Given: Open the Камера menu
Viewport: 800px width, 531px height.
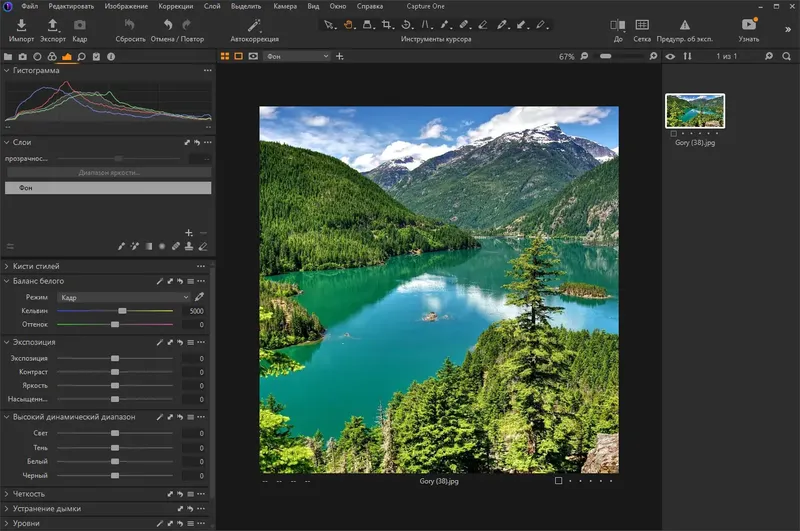Looking at the screenshot, I should [285, 6].
